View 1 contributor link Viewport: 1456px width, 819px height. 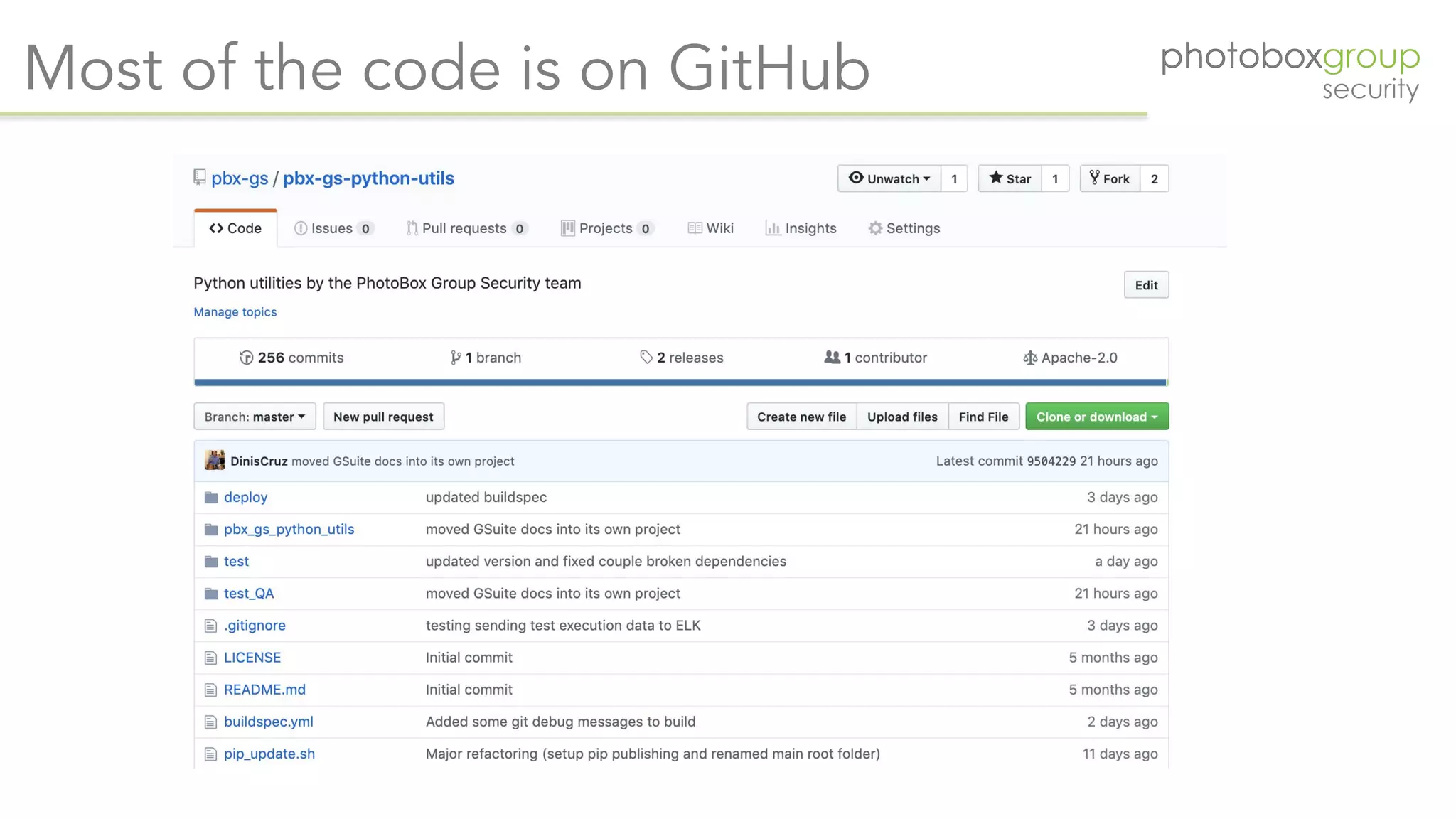pos(876,358)
